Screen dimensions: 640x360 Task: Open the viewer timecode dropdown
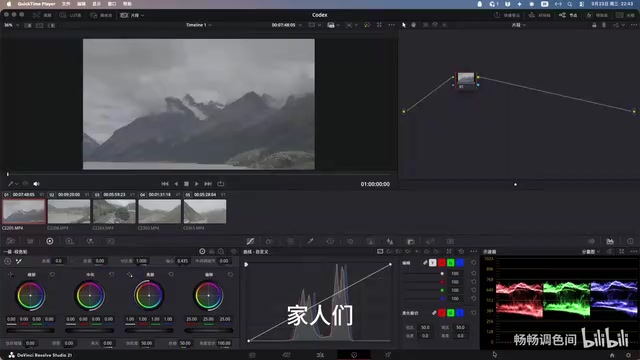[x=287, y=25]
